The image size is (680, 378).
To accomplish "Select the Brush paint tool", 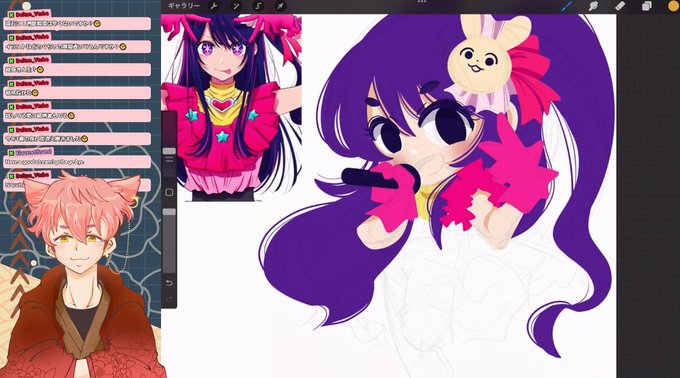I will click(567, 6).
